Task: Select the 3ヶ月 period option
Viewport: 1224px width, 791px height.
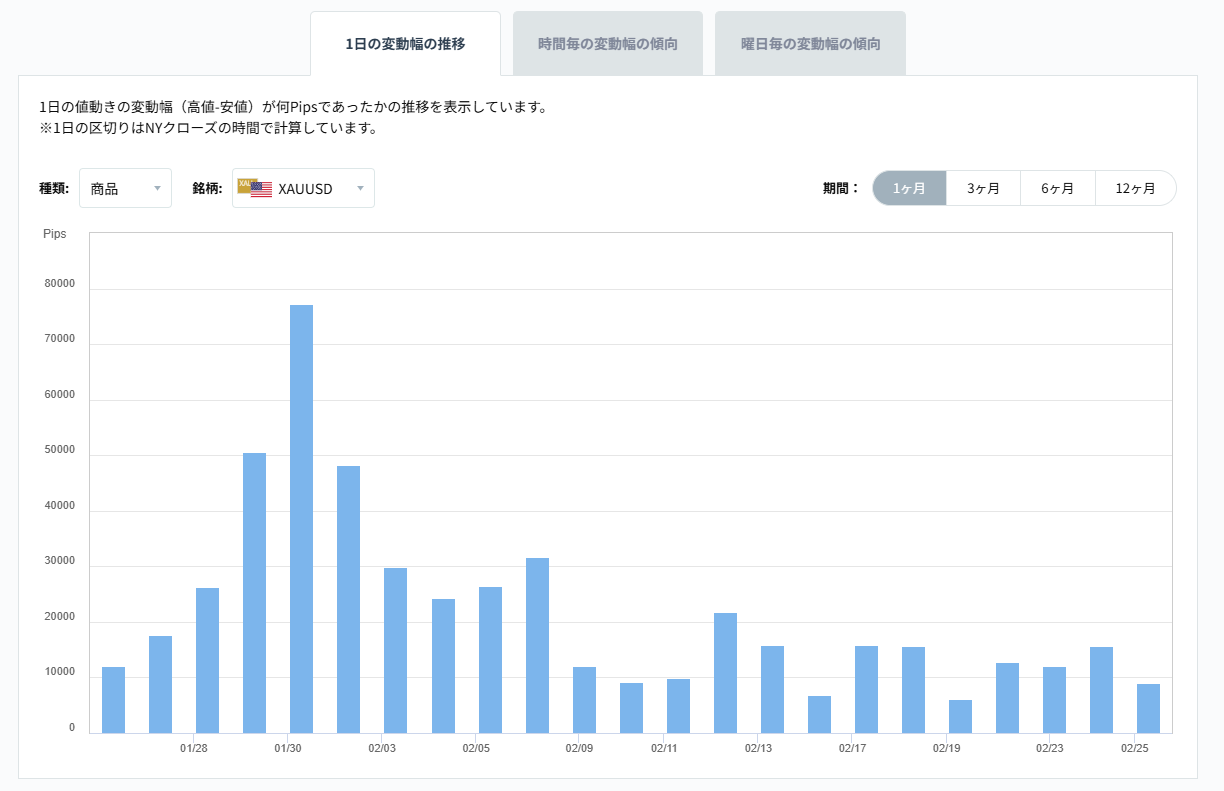Action: click(982, 188)
